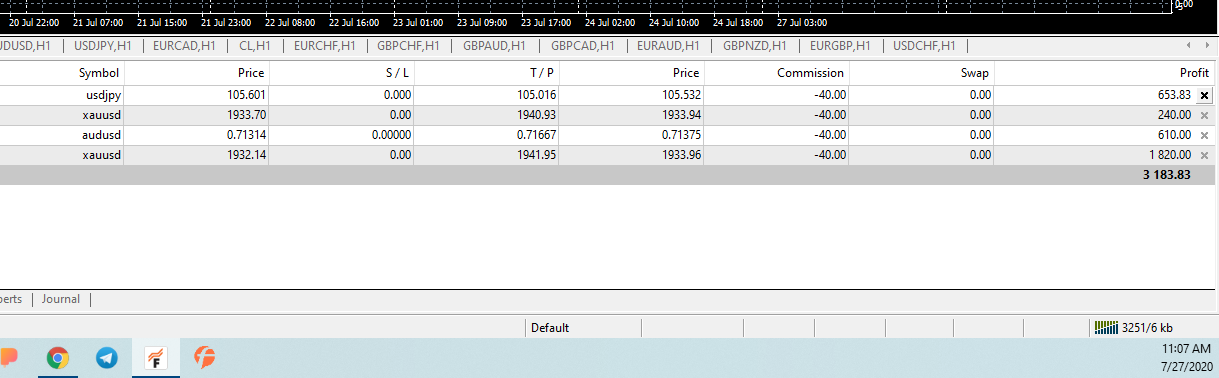Close the xauusd position with 240.00 profit
This screenshot has height=378, width=1219.
1204,115
